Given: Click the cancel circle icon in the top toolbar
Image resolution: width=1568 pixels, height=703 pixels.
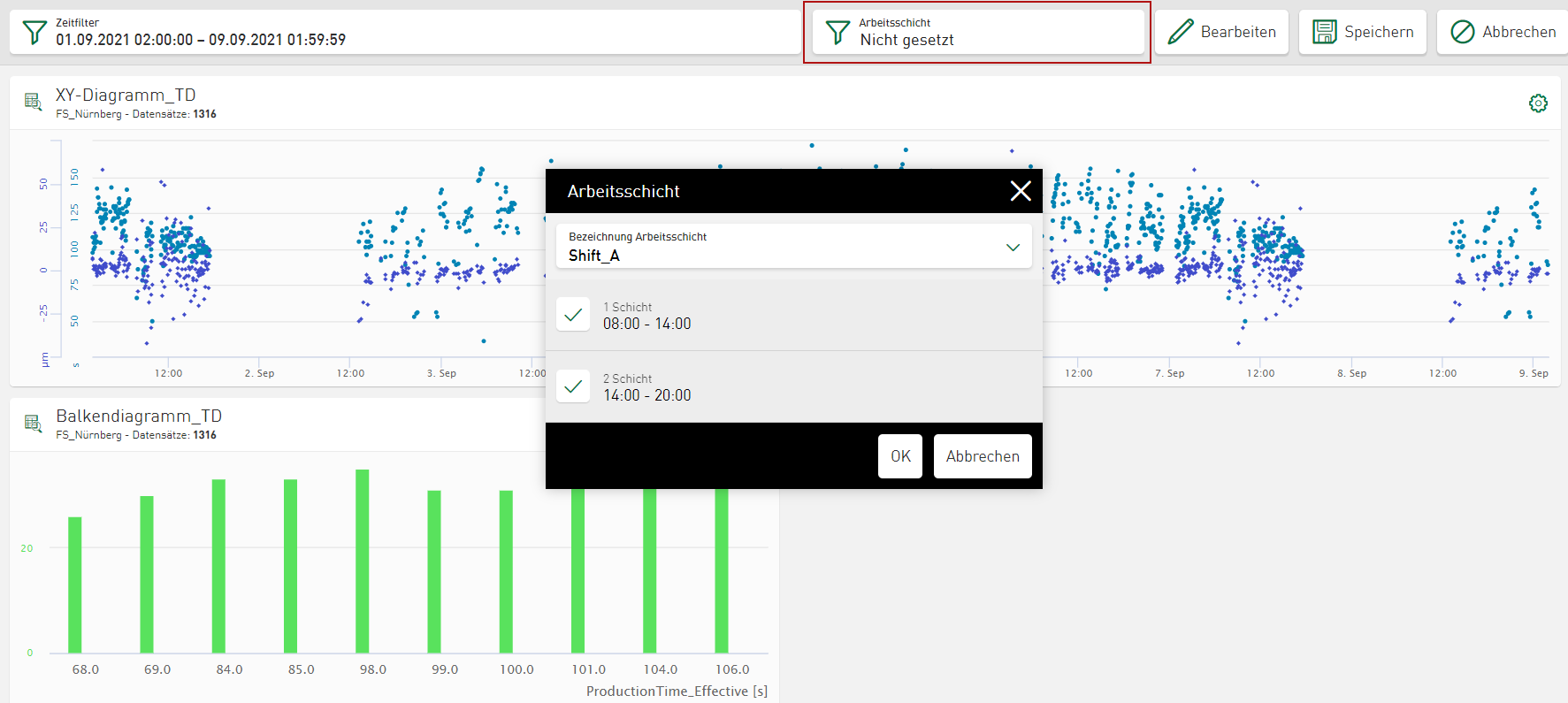Looking at the screenshot, I should click(1463, 32).
